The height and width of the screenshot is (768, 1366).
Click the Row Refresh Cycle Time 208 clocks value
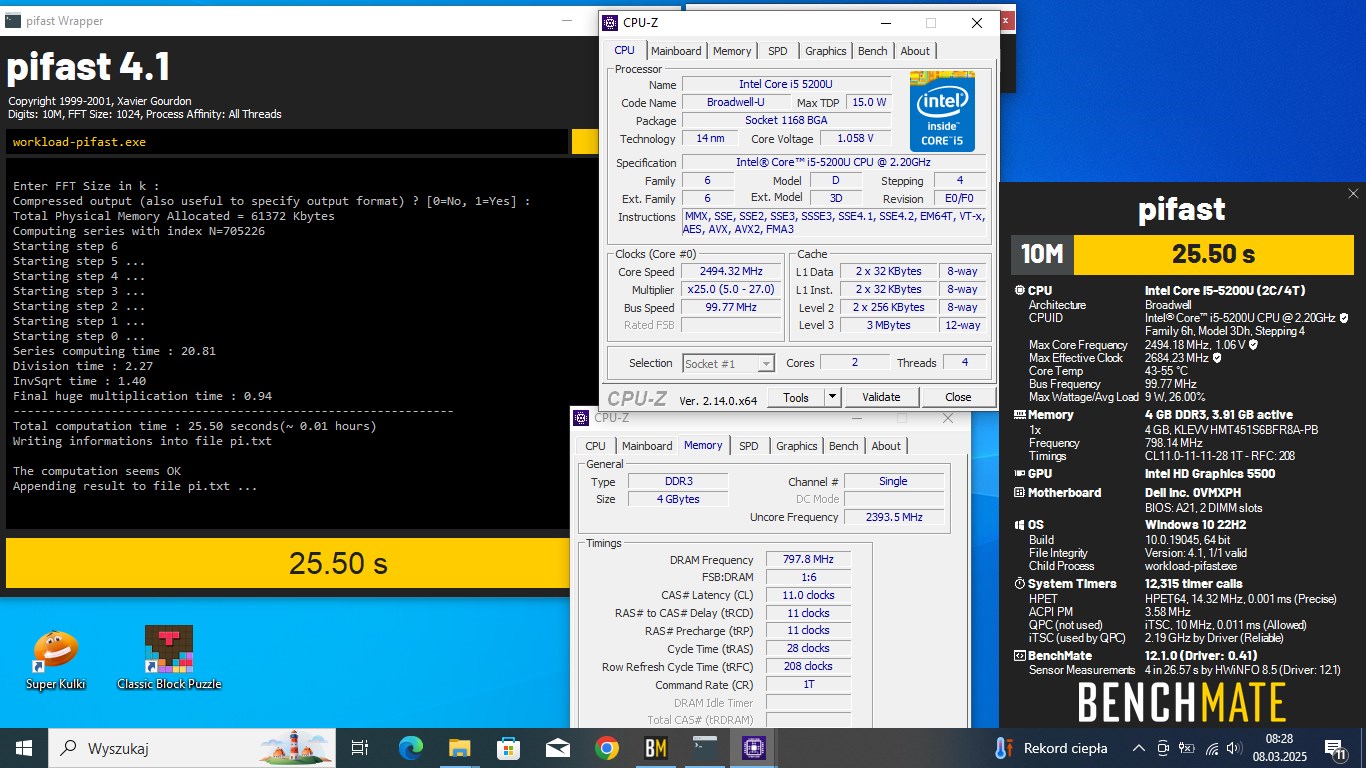point(808,667)
